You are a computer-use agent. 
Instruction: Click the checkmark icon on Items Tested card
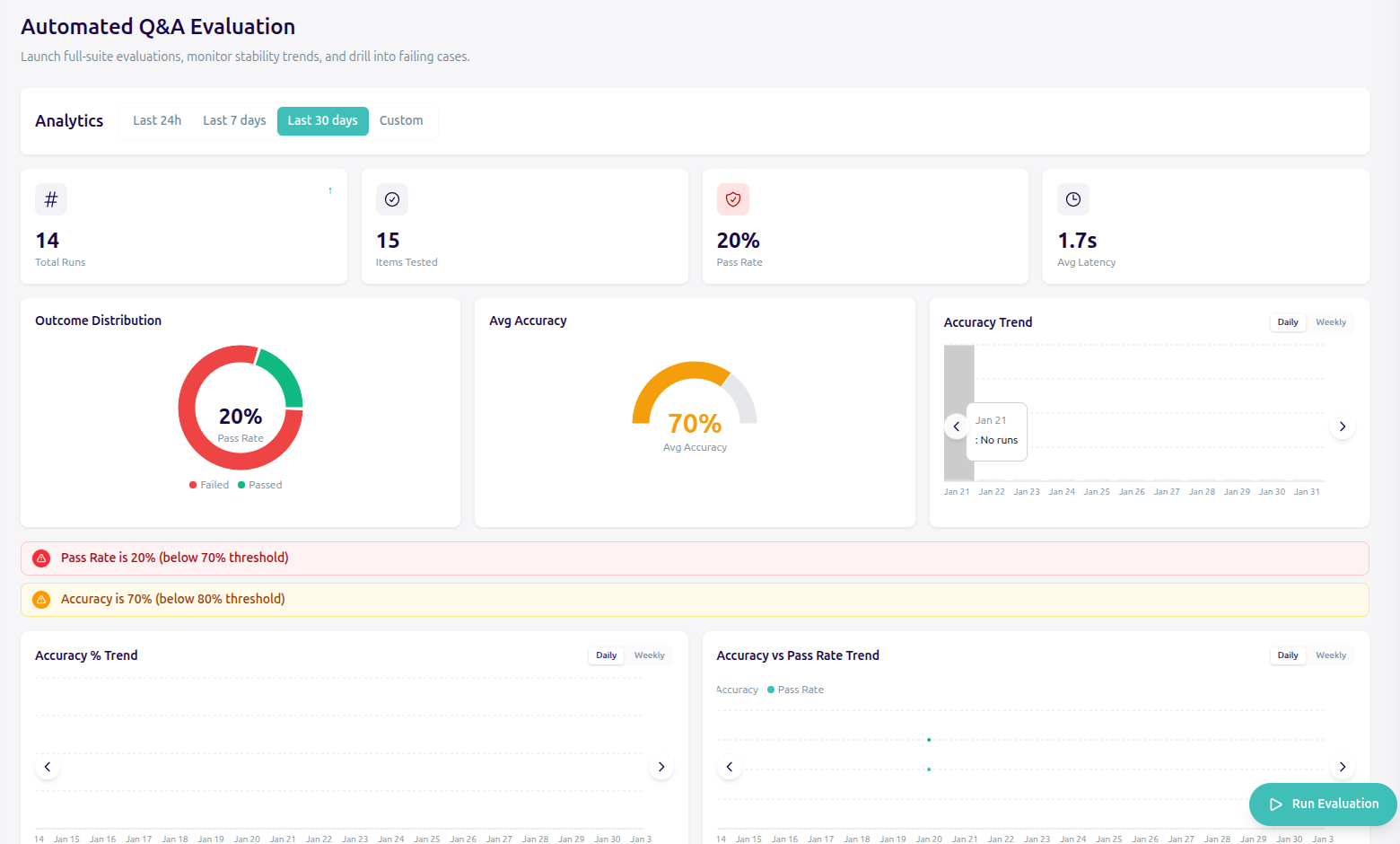click(x=392, y=199)
